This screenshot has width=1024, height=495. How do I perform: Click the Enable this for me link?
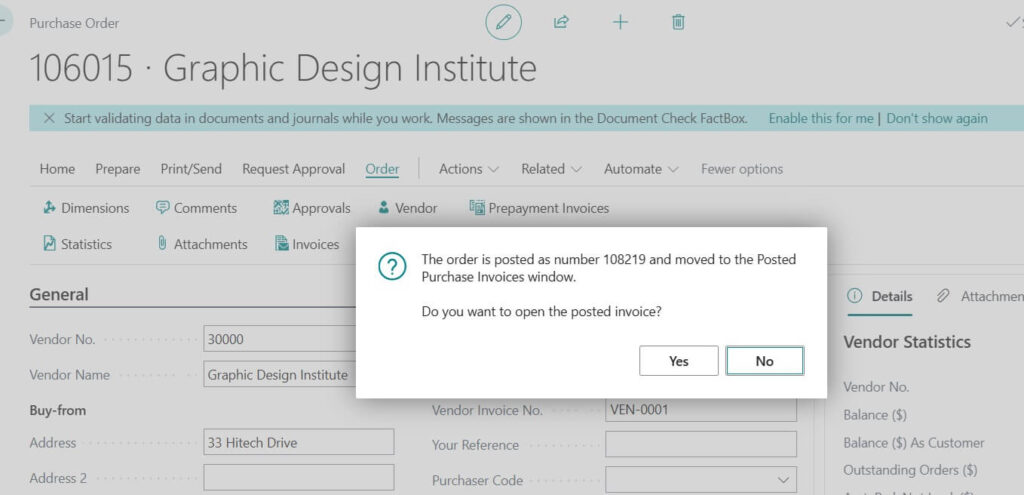pos(820,118)
